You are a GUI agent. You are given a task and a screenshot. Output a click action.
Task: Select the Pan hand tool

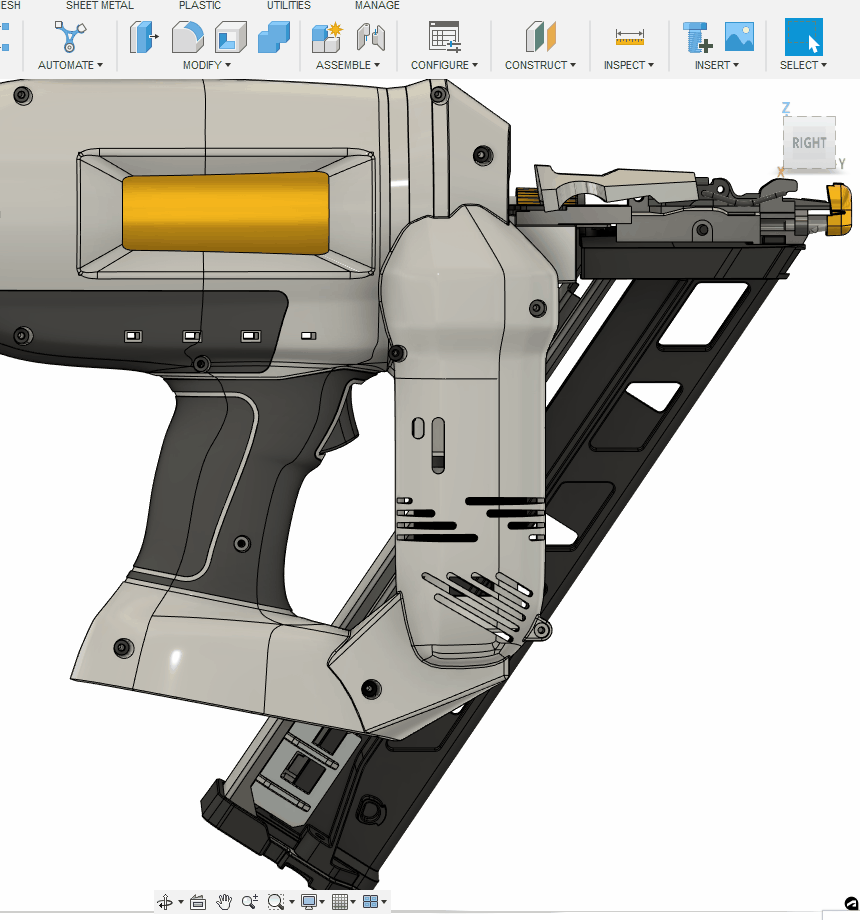click(x=224, y=901)
